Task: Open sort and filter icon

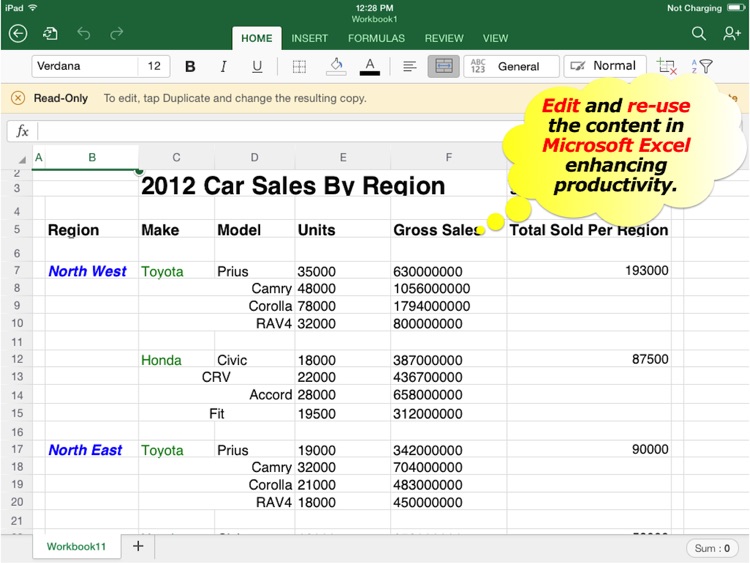Action: point(702,66)
